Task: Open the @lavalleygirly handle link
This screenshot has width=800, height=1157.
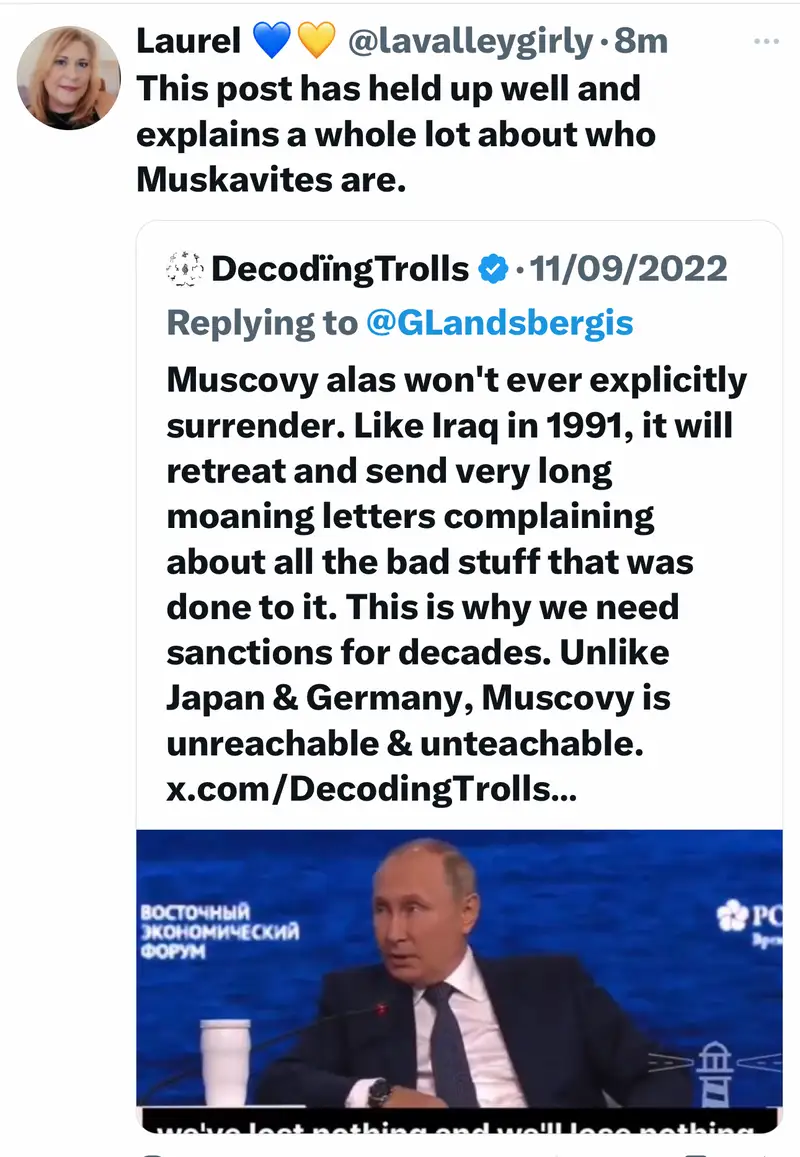Action: 470,41
